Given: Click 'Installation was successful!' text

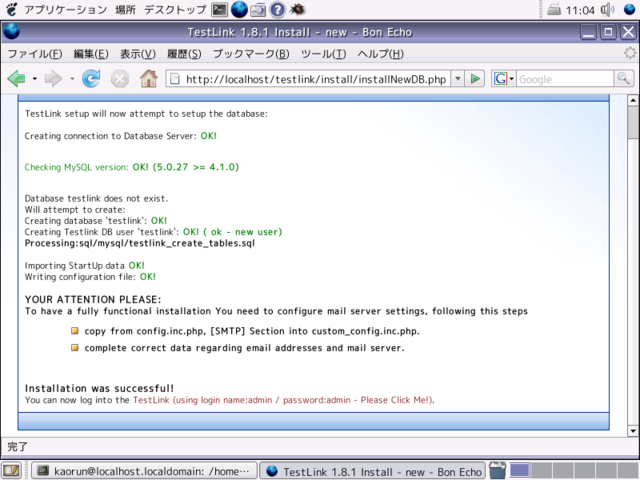Looking at the screenshot, I should (x=99, y=388).
